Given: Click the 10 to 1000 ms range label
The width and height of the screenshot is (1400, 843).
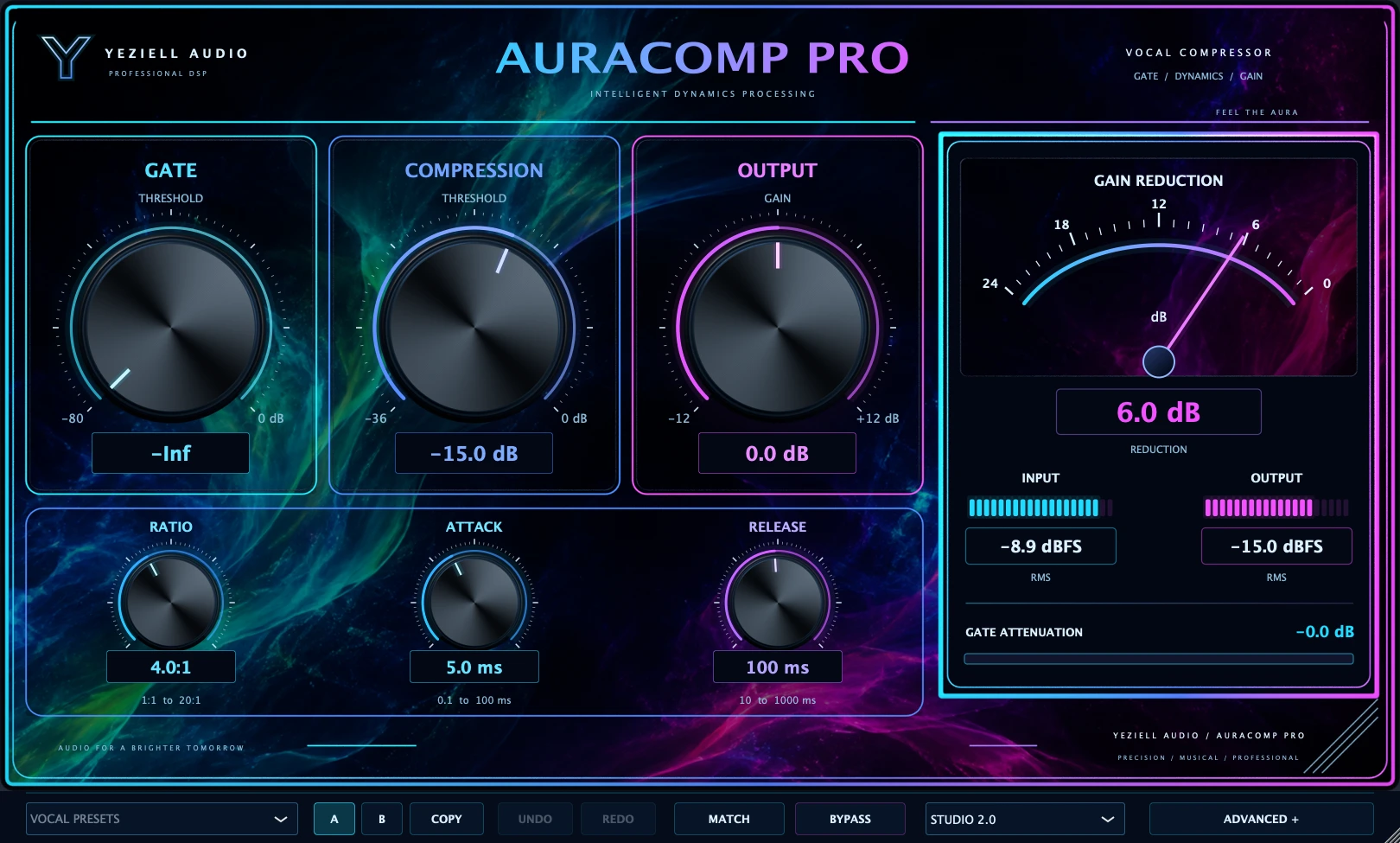Looking at the screenshot, I should tap(777, 700).
